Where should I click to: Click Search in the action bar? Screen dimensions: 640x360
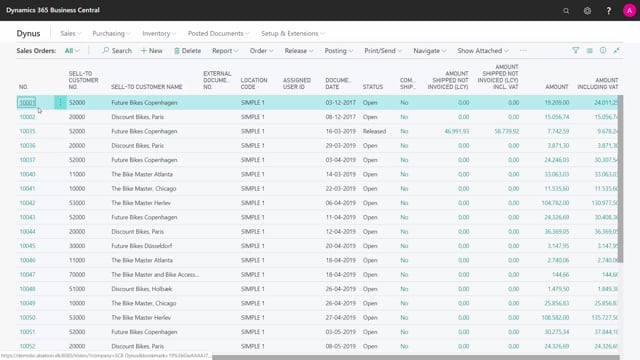[x=117, y=51]
